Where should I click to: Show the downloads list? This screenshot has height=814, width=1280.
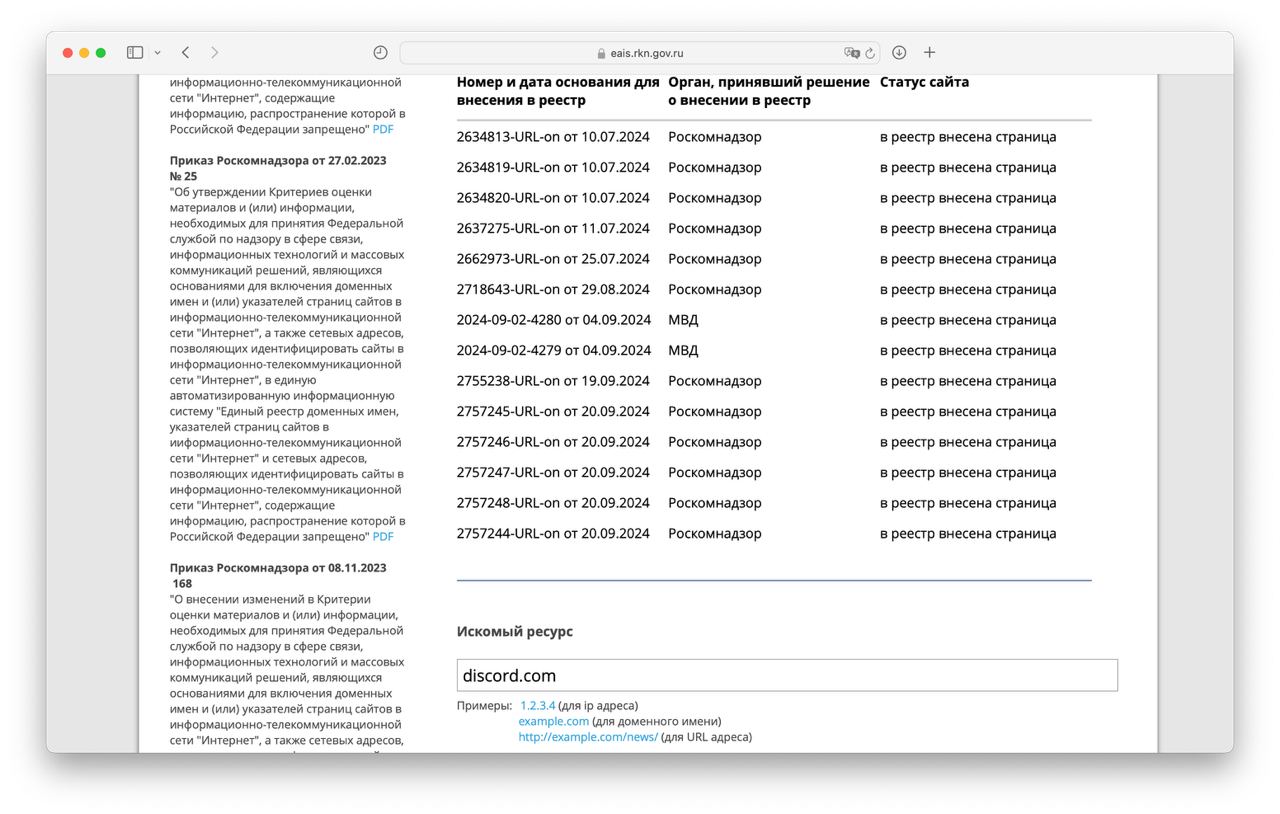[899, 52]
